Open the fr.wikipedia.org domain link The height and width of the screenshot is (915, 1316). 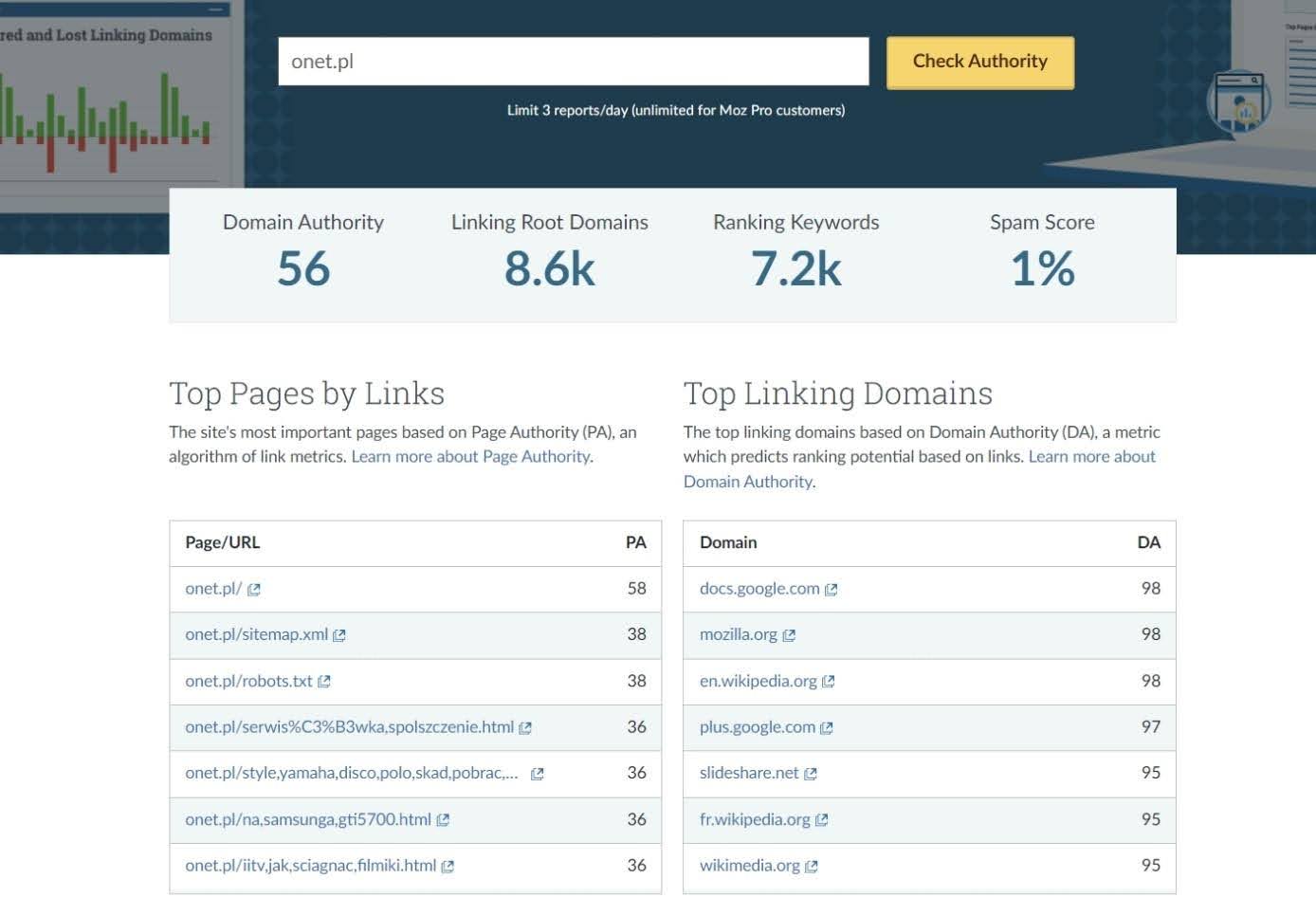pyautogui.click(x=755, y=819)
